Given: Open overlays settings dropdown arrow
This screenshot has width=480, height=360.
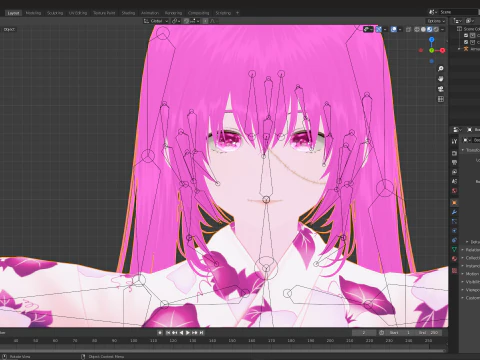Looking at the screenshot, I should 400,29.
